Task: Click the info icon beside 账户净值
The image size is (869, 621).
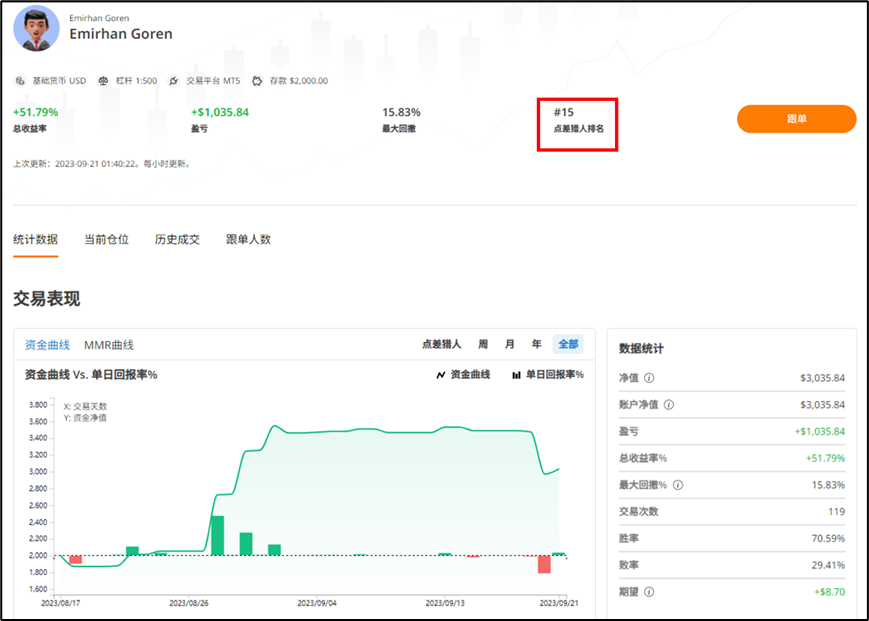Action: [669, 405]
